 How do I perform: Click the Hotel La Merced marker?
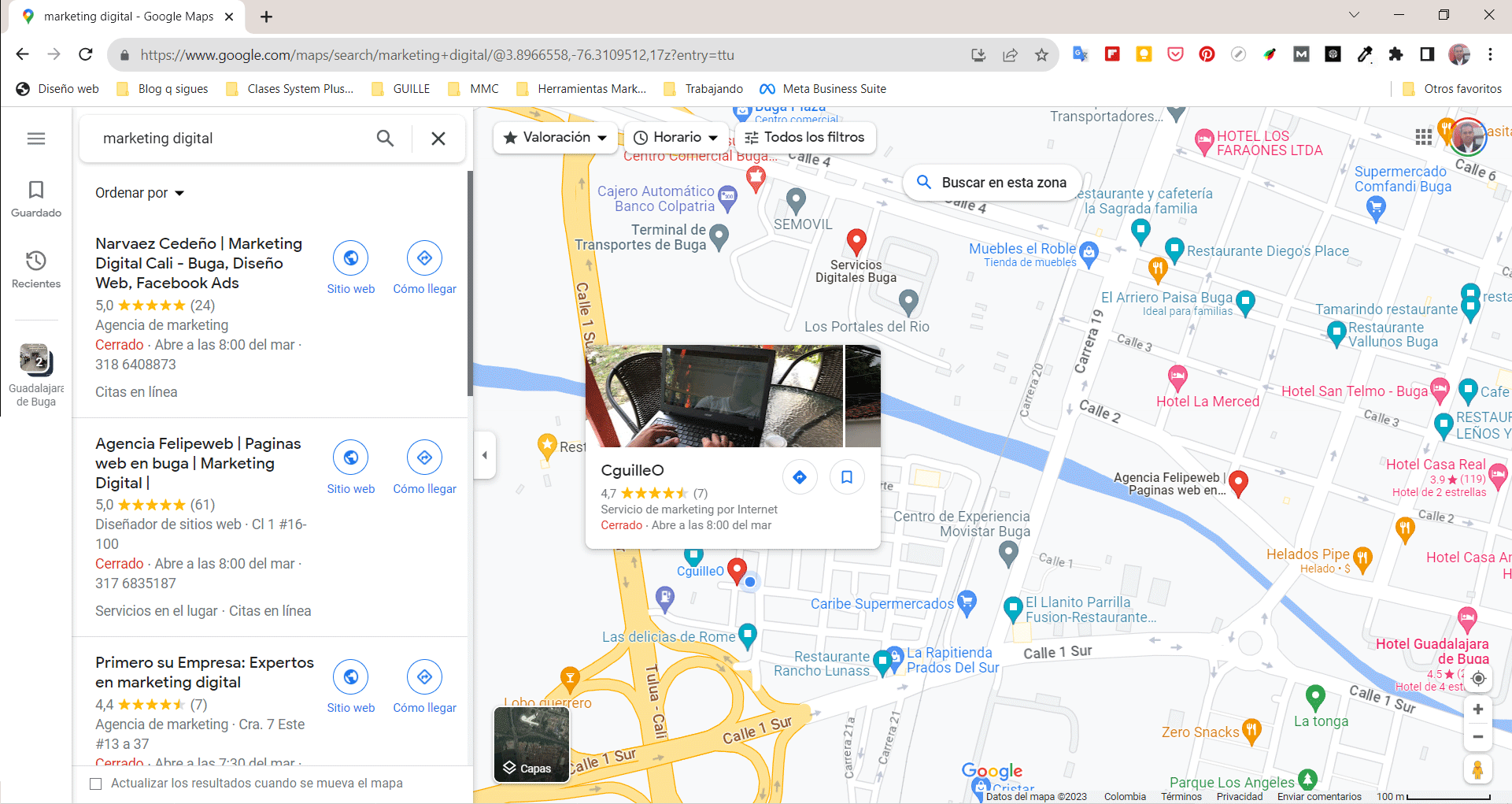[x=1177, y=378]
